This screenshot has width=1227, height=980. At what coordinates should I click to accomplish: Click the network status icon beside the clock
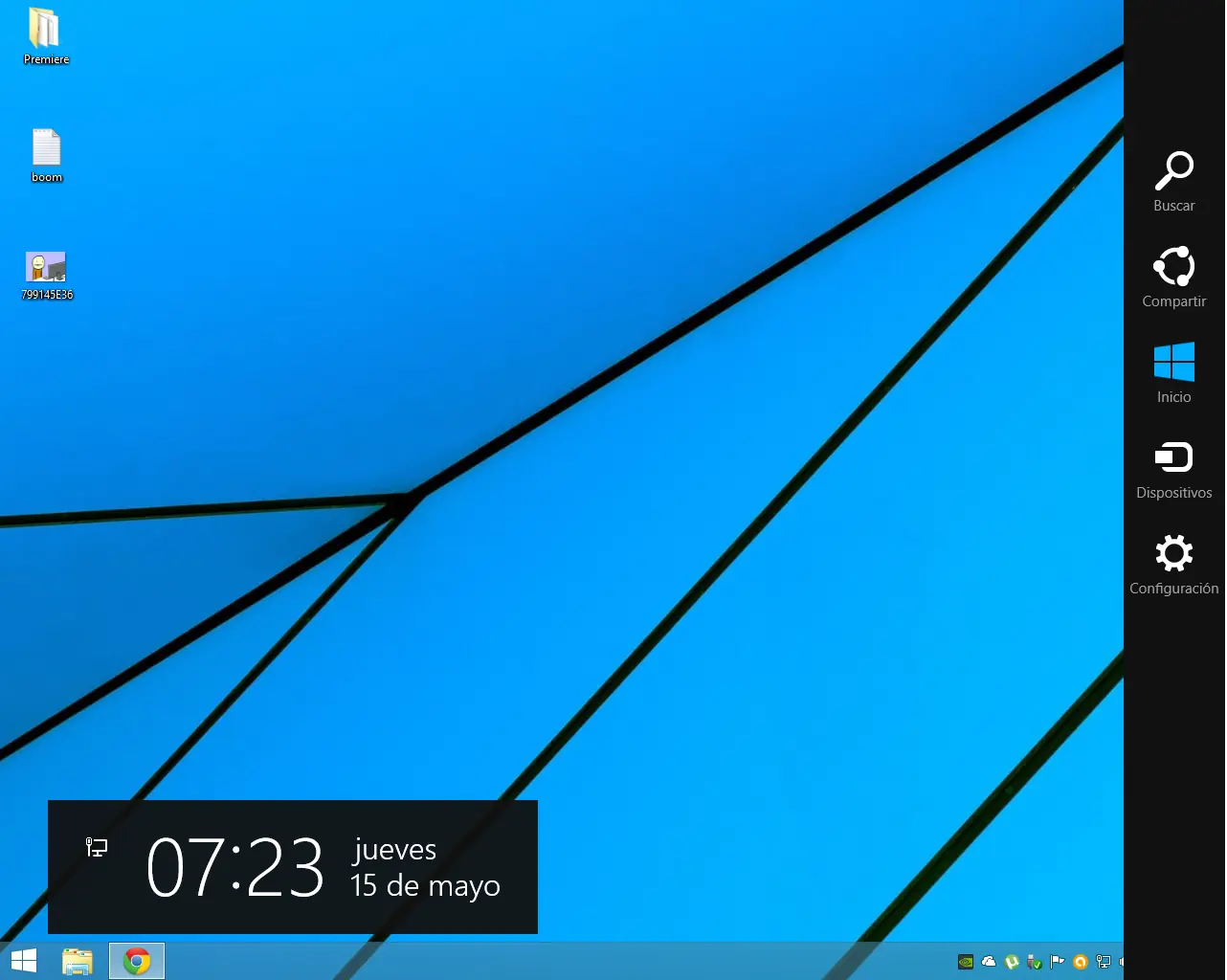[x=97, y=847]
